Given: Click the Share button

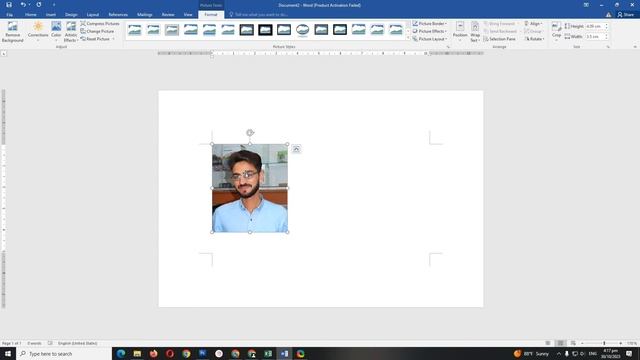Looking at the screenshot, I should tap(626, 15).
